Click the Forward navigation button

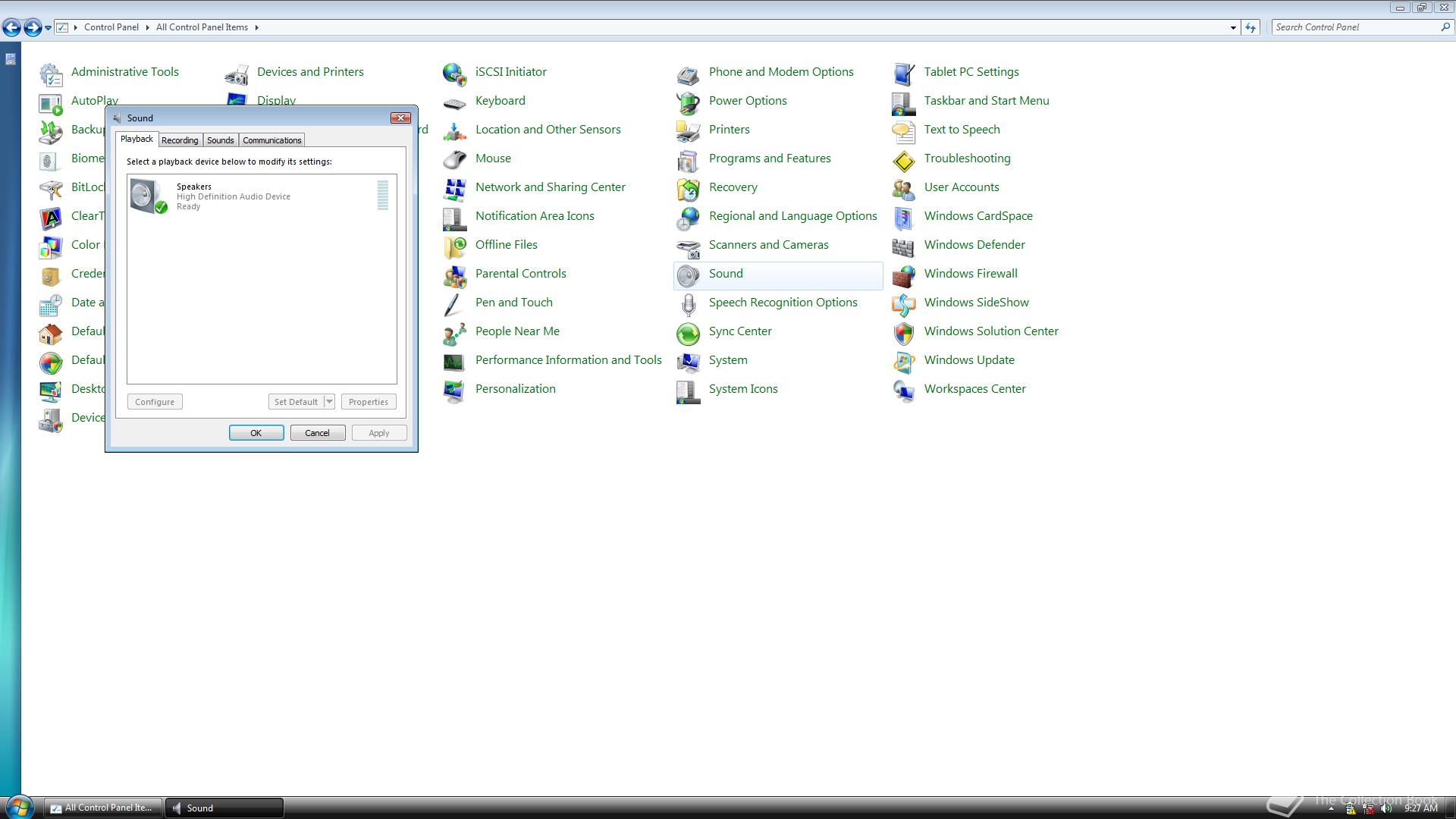[33, 28]
